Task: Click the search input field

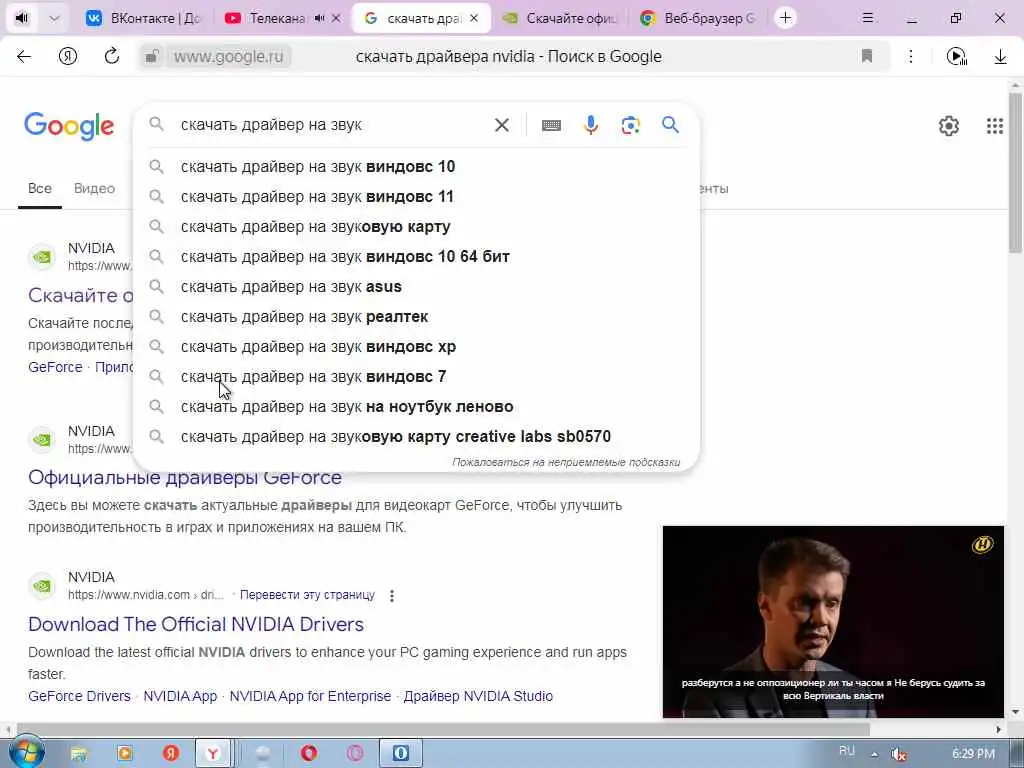Action: (x=333, y=125)
